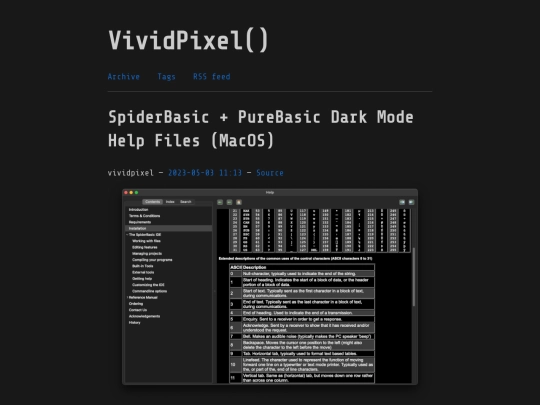Click the vividpixel author name
This screenshot has height=405, width=540.
131,173
